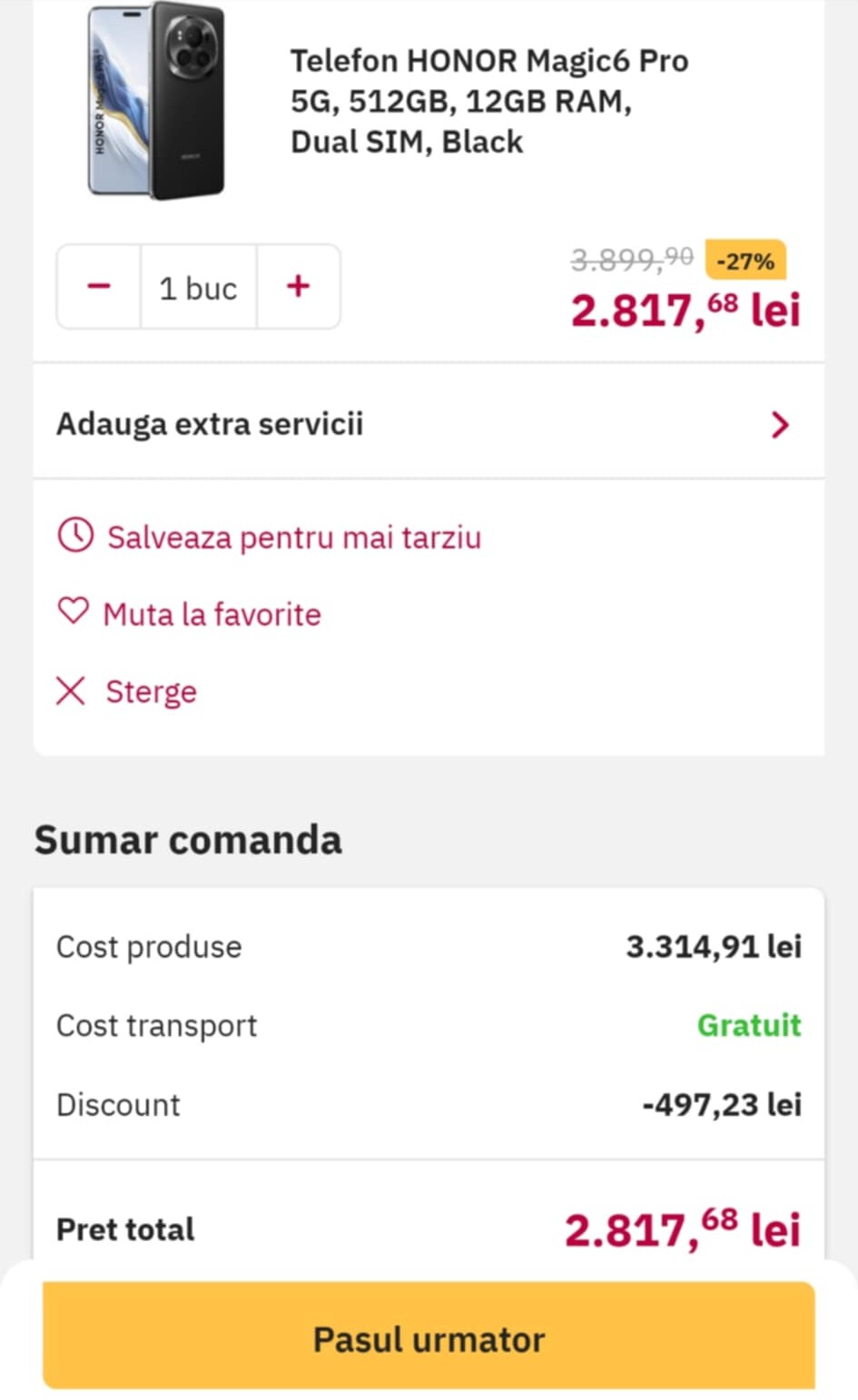Image resolution: width=858 pixels, height=1400 pixels.
Task: Click the green Gratuit transport label
Action: pyautogui.click(x=749, y=1025)
